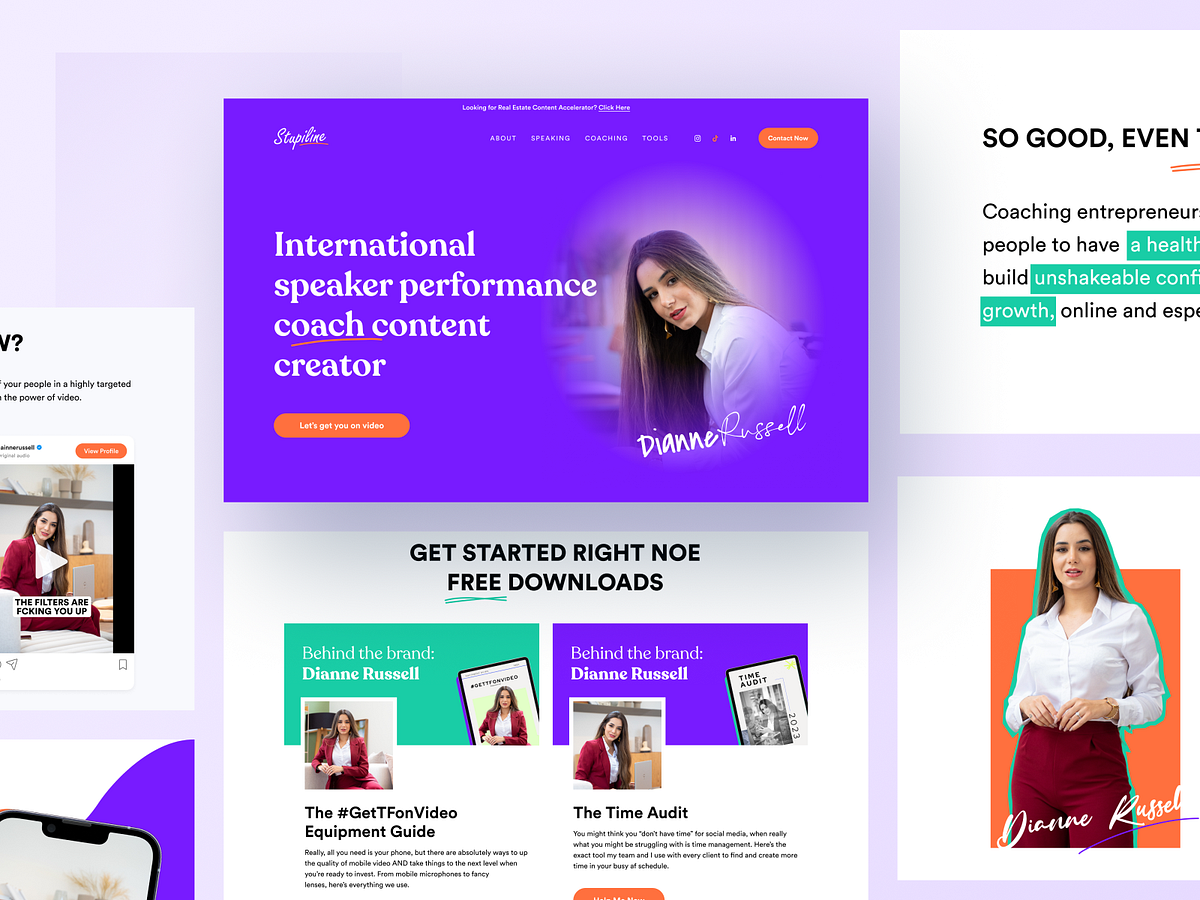Screen dimensions: 1200x900
Task: Click orange button under Time Audit
Action: [x=619, y=894]
